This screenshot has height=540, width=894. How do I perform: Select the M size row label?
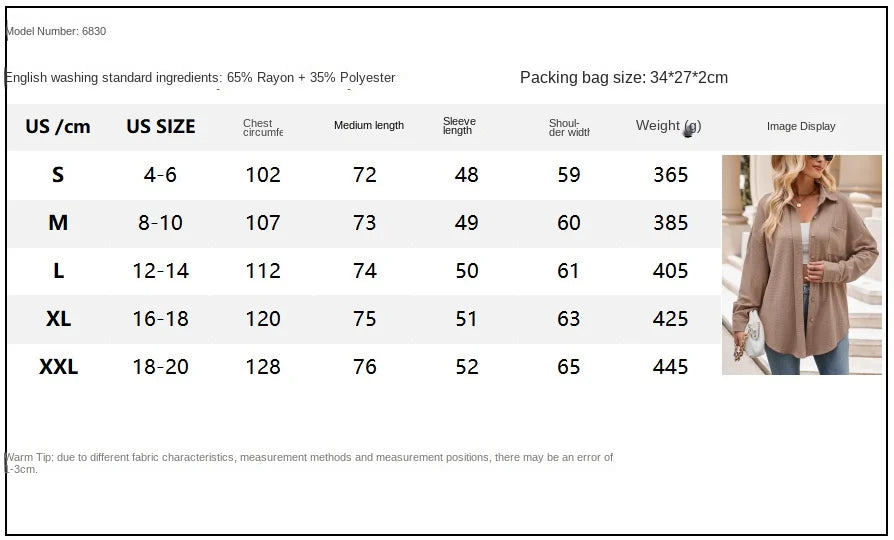coord(58,223)
